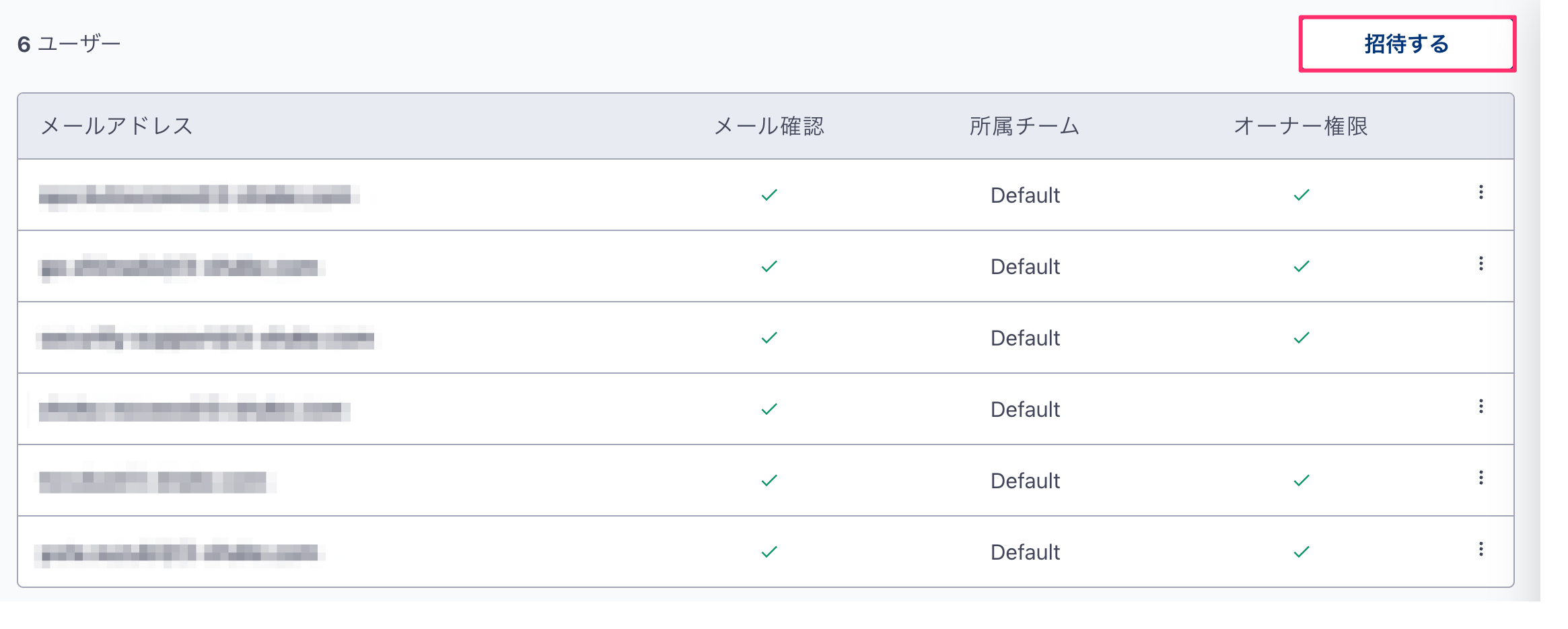1568x629 pixels.
Task: Open the three-dot menu for the second user row
Action: tap(1481, 264)
